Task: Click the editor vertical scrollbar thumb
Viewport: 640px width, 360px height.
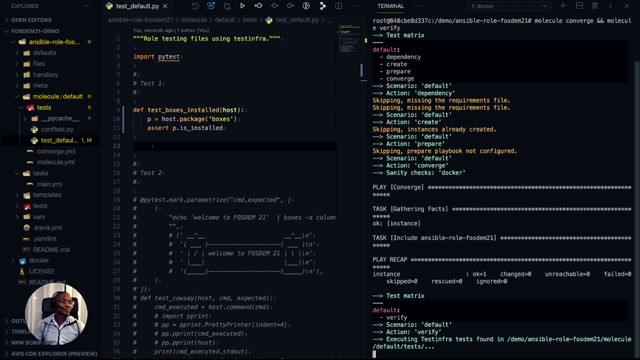Action: [361, 70]
